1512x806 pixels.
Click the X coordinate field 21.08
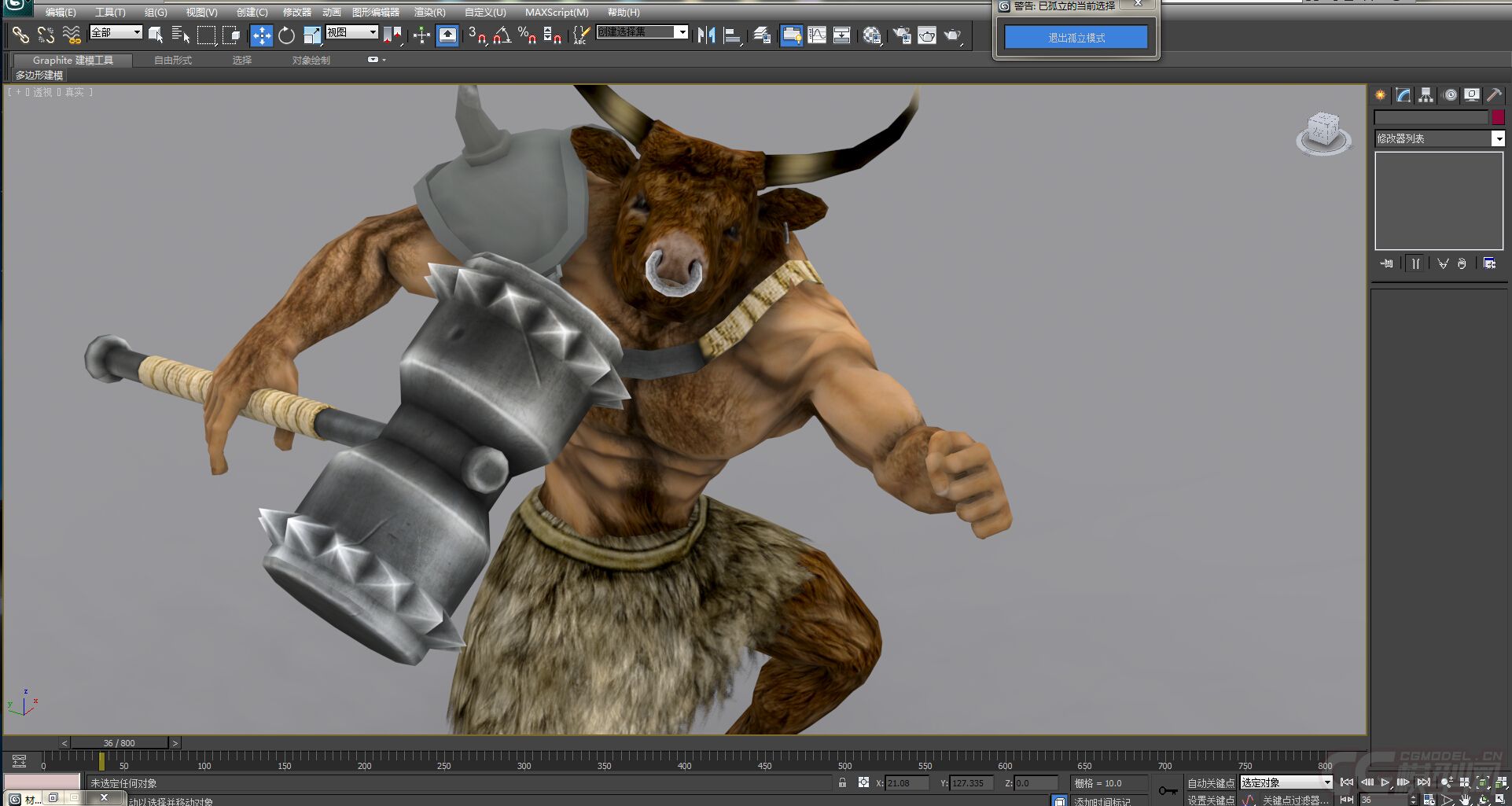tap(908, 783)
